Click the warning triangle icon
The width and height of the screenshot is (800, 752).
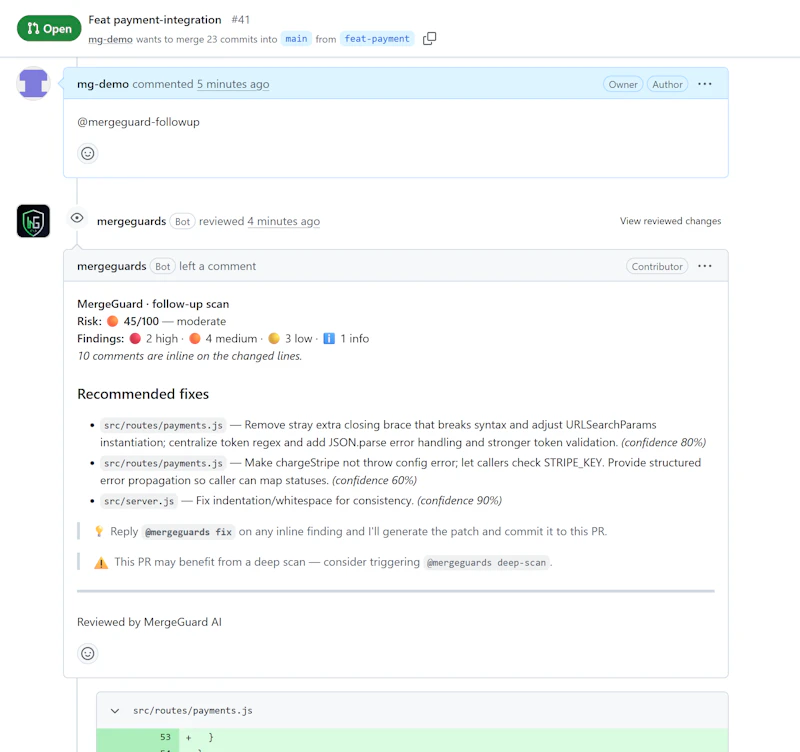(x=101, y=563)
